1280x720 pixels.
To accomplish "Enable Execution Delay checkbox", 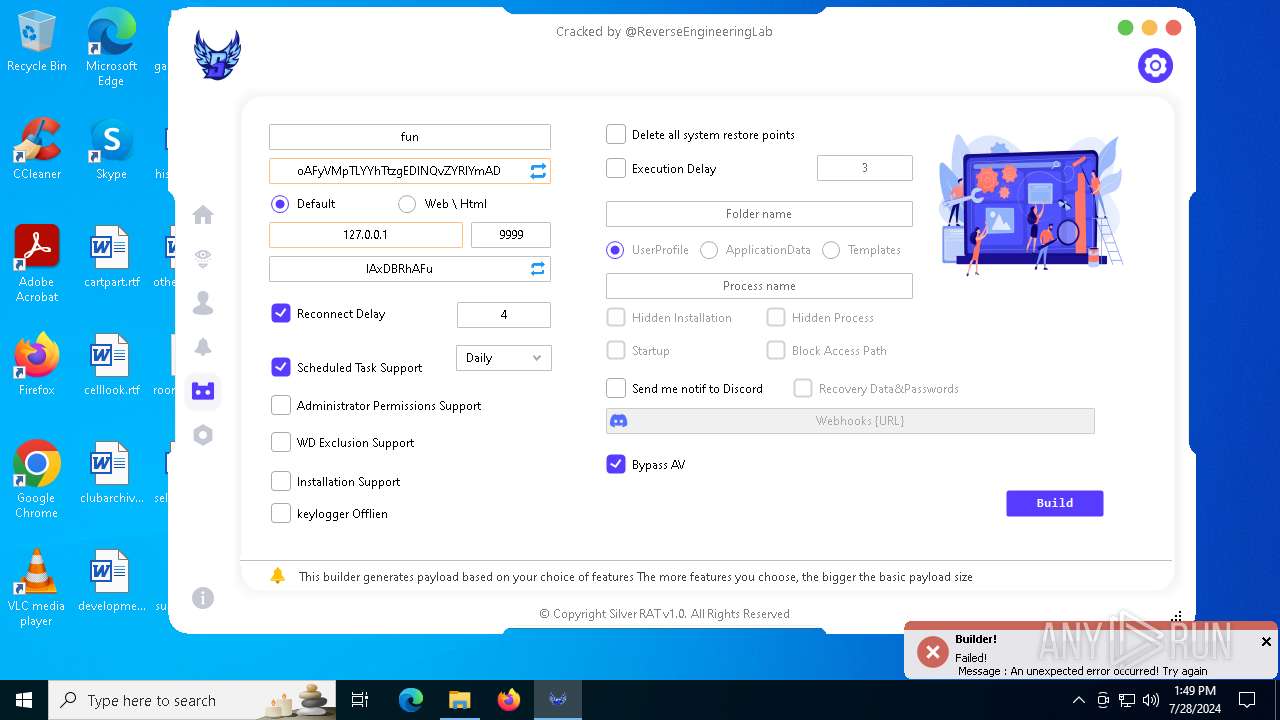I will [616, 168].
